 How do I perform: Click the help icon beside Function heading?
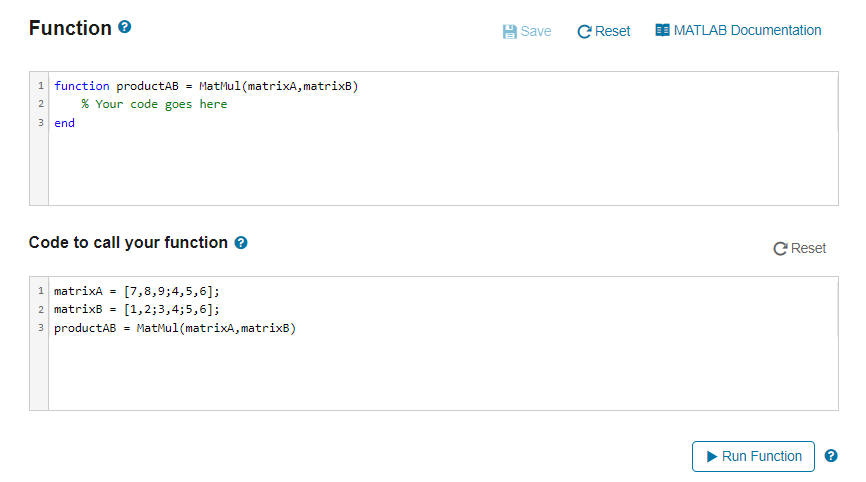point(125,27)
